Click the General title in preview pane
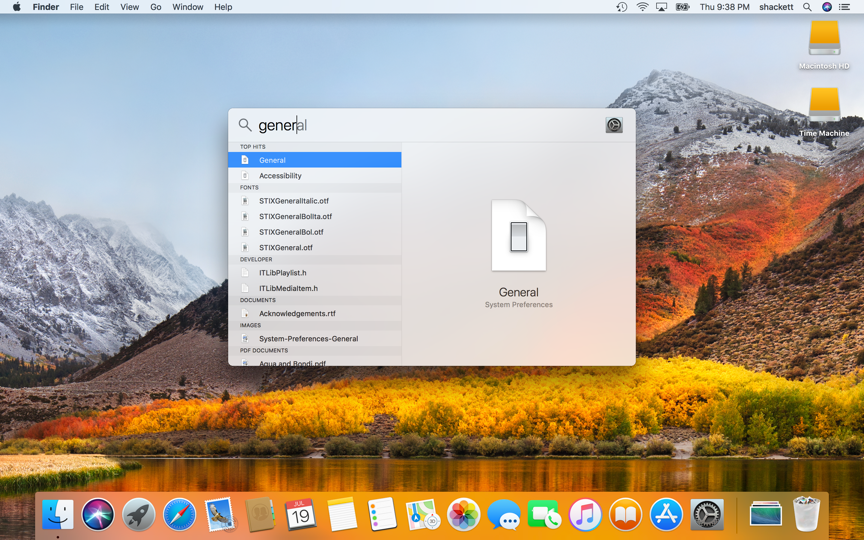This screenshot has height=540, width=864. [x=519, y=292]
